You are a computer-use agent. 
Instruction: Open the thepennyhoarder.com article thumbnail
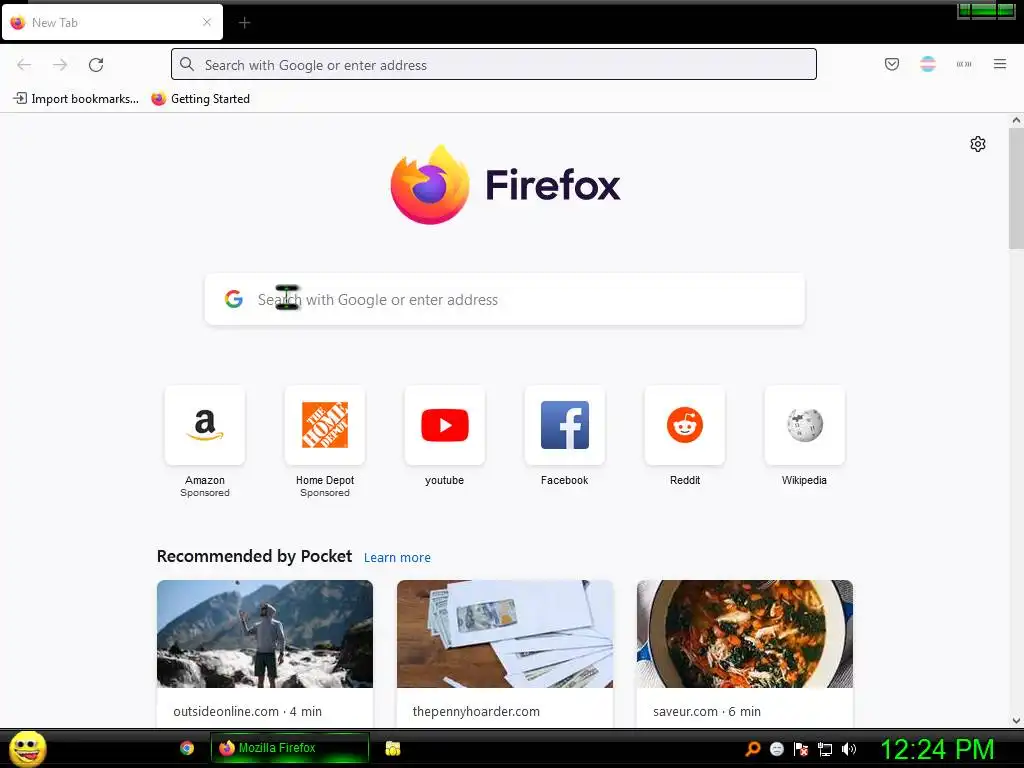(505, 633)
